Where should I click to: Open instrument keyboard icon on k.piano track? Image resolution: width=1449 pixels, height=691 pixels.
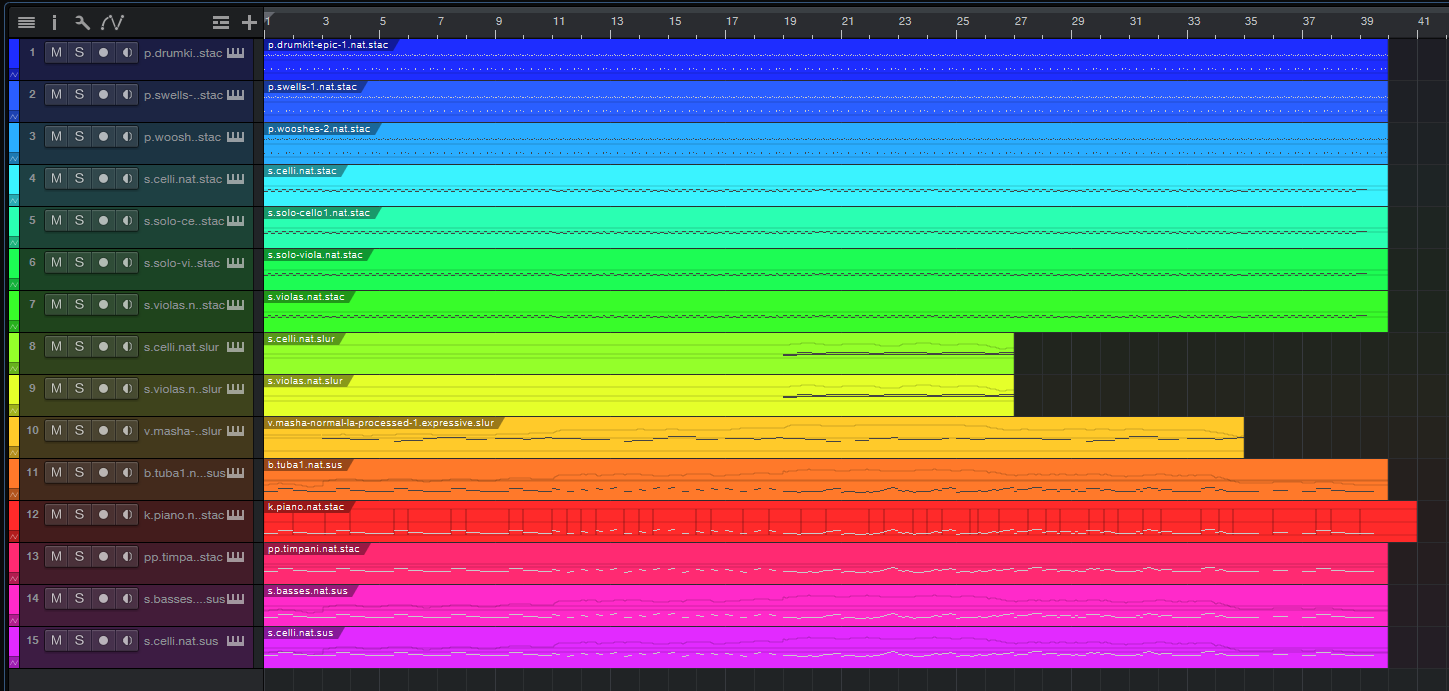(236, 515)
